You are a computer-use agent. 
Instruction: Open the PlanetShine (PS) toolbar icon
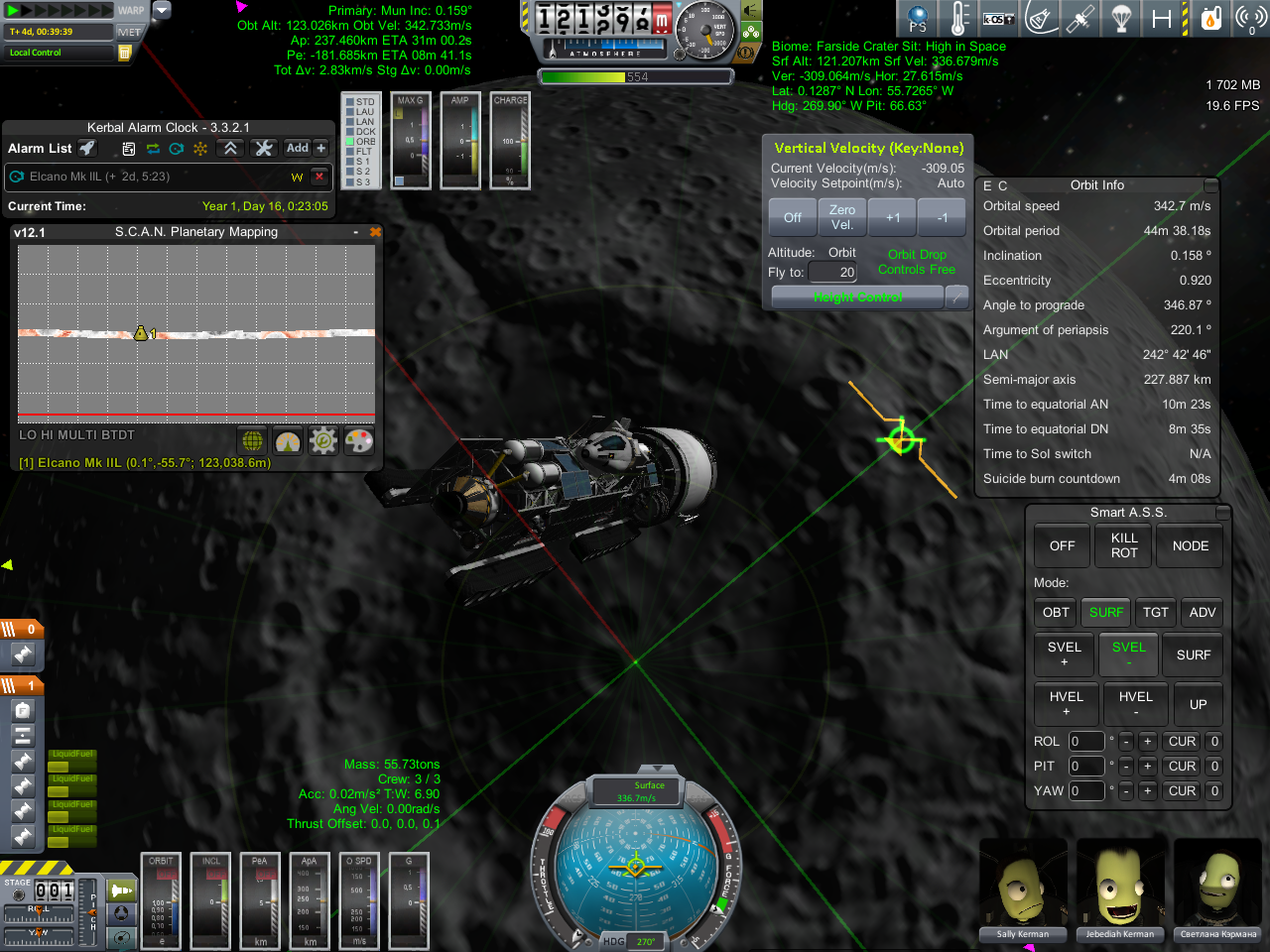pyautogui.click(x=919, y=19)
